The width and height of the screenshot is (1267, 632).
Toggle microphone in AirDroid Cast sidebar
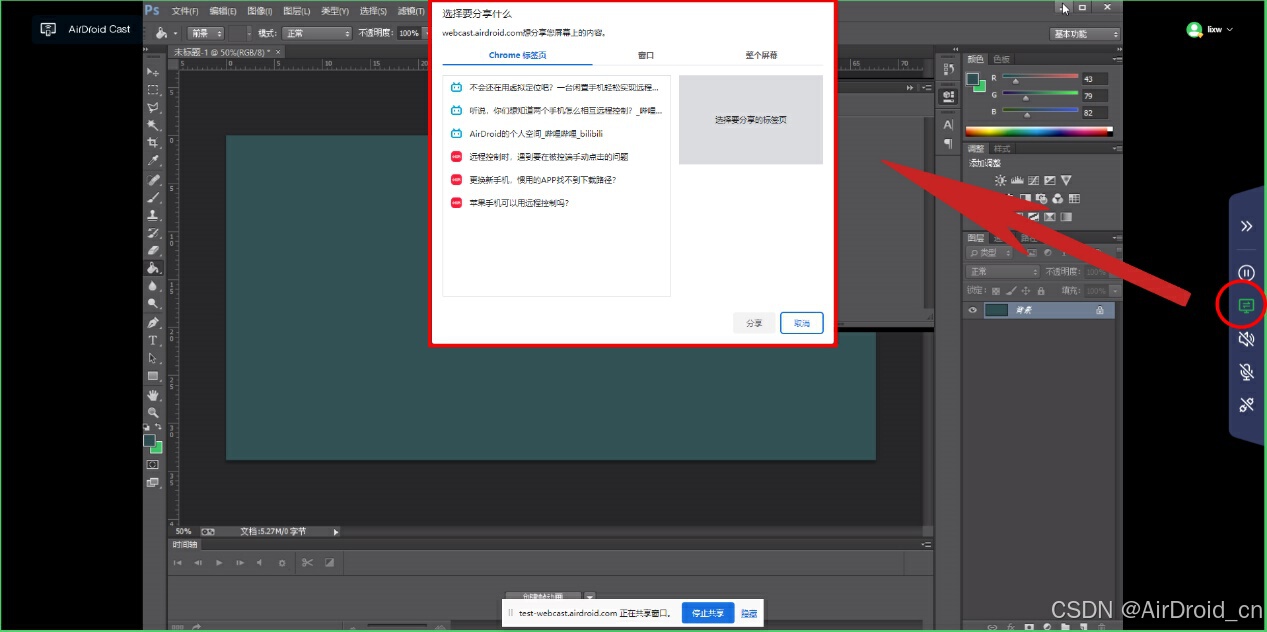pyautogui.click(x=1246, y=372)
